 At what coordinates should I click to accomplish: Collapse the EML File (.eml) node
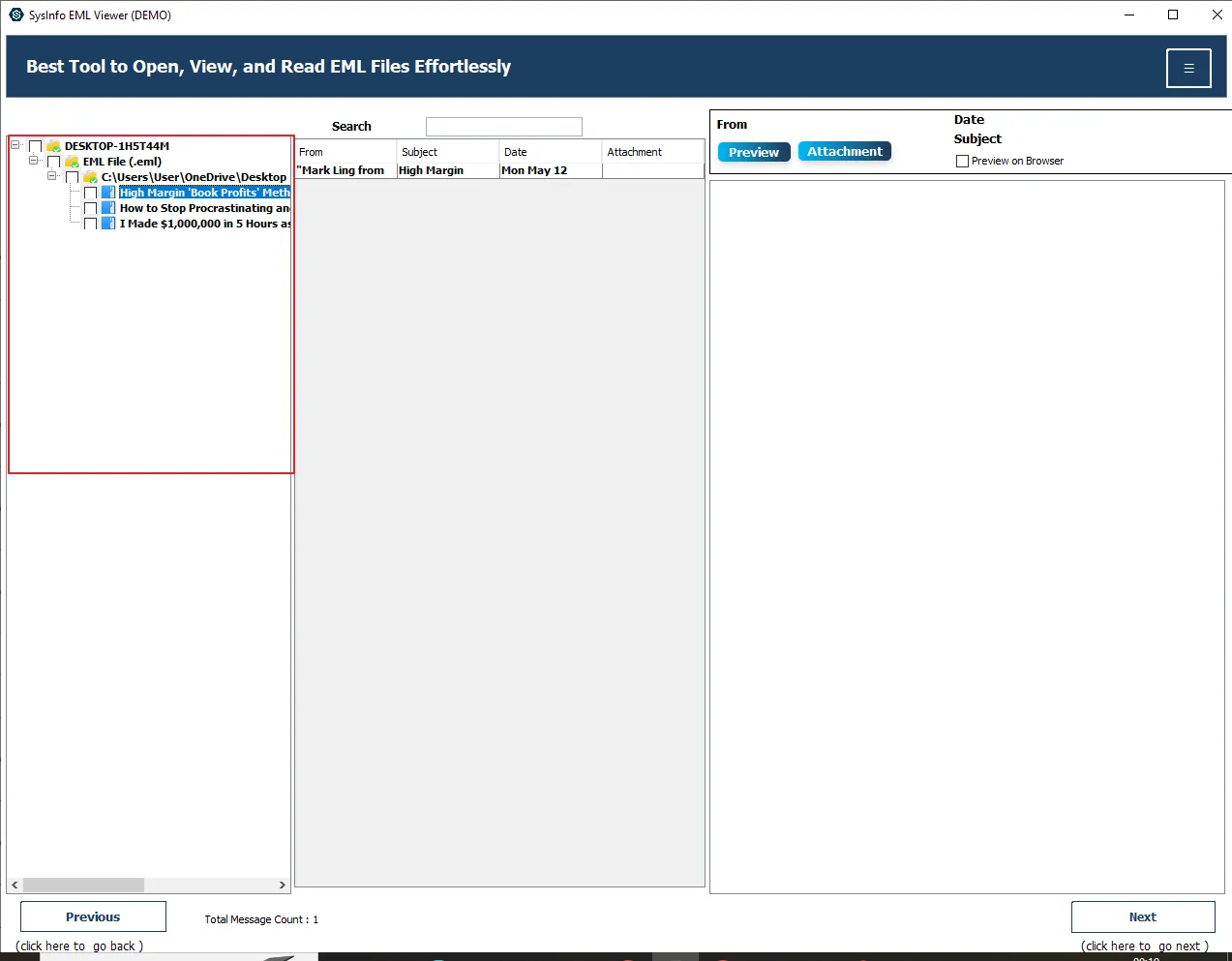pos(32,161)
